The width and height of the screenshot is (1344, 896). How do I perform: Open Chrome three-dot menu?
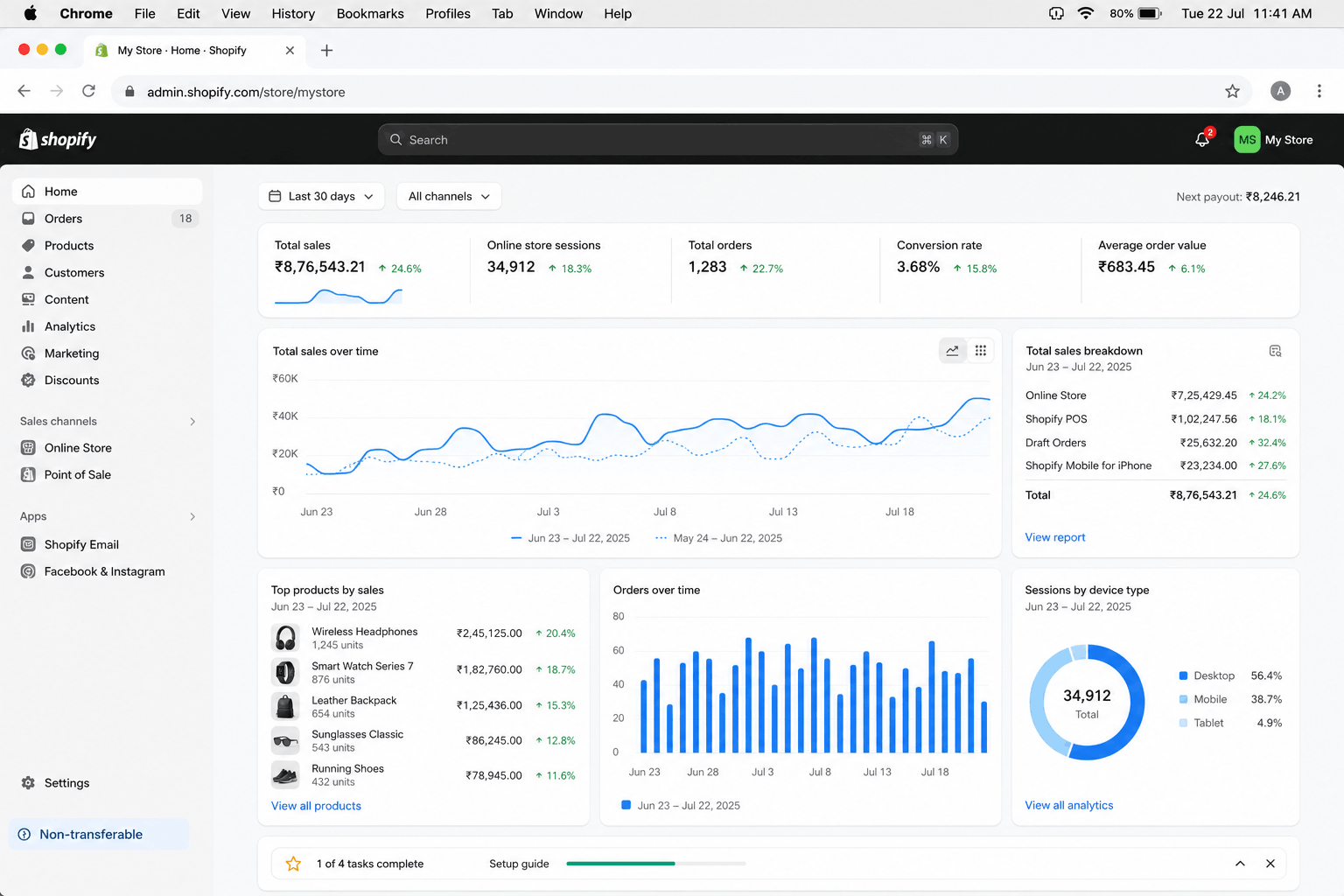pos(1319,91)
